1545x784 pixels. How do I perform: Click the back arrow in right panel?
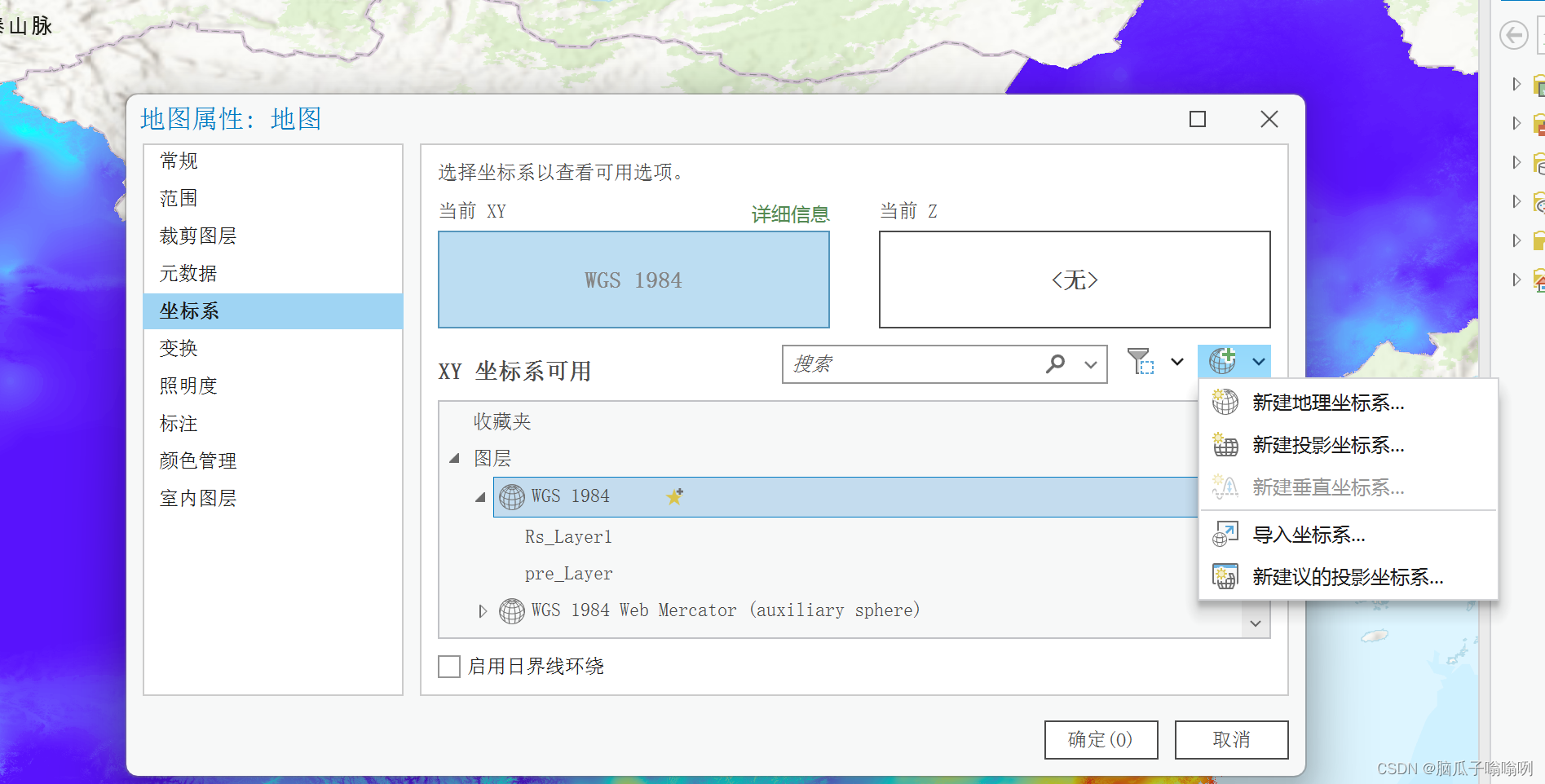(1514, 35)
